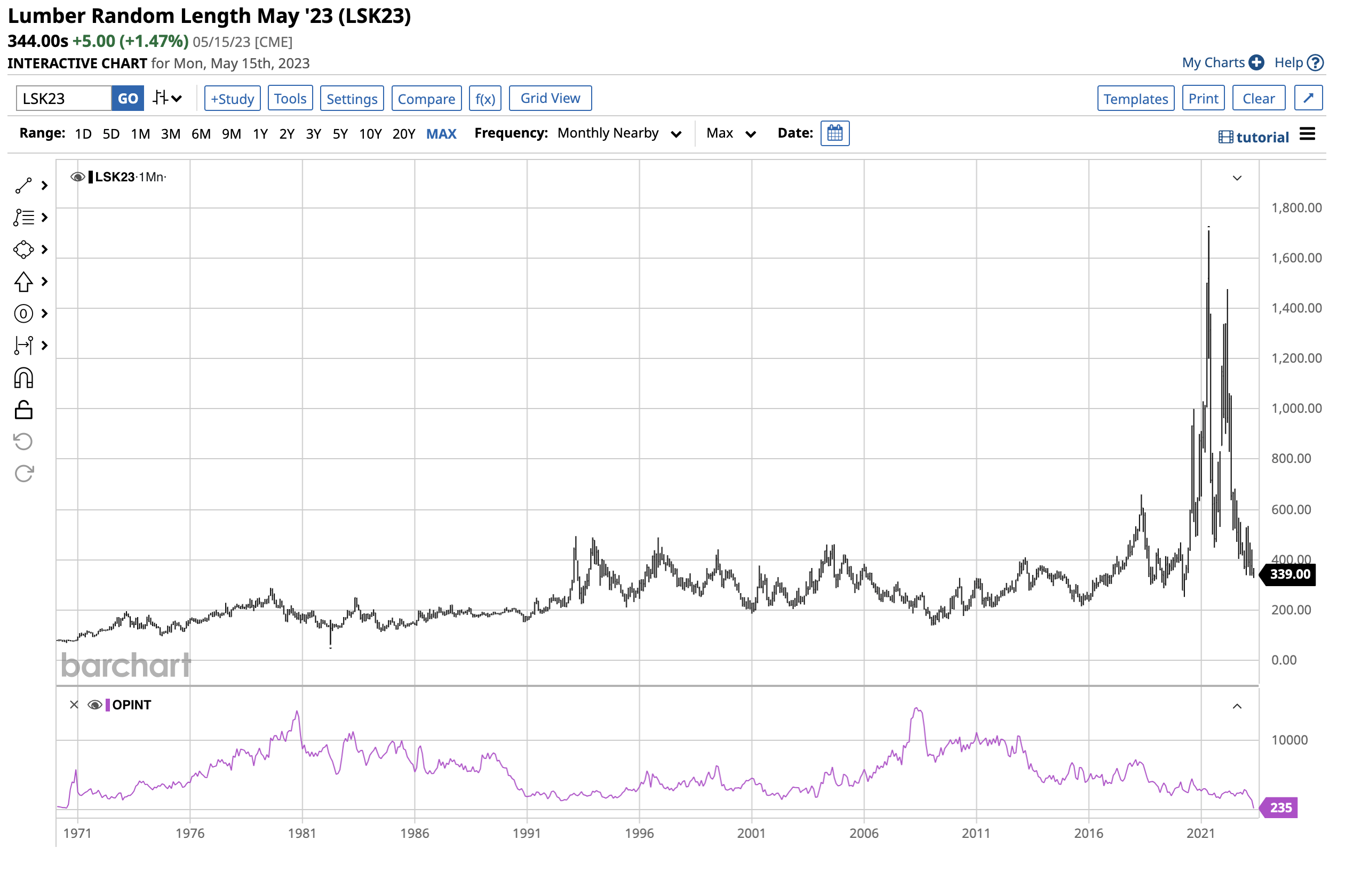Switch range to 1Y
Viewport: 1353px width, 896px height.
pos(260,133)
